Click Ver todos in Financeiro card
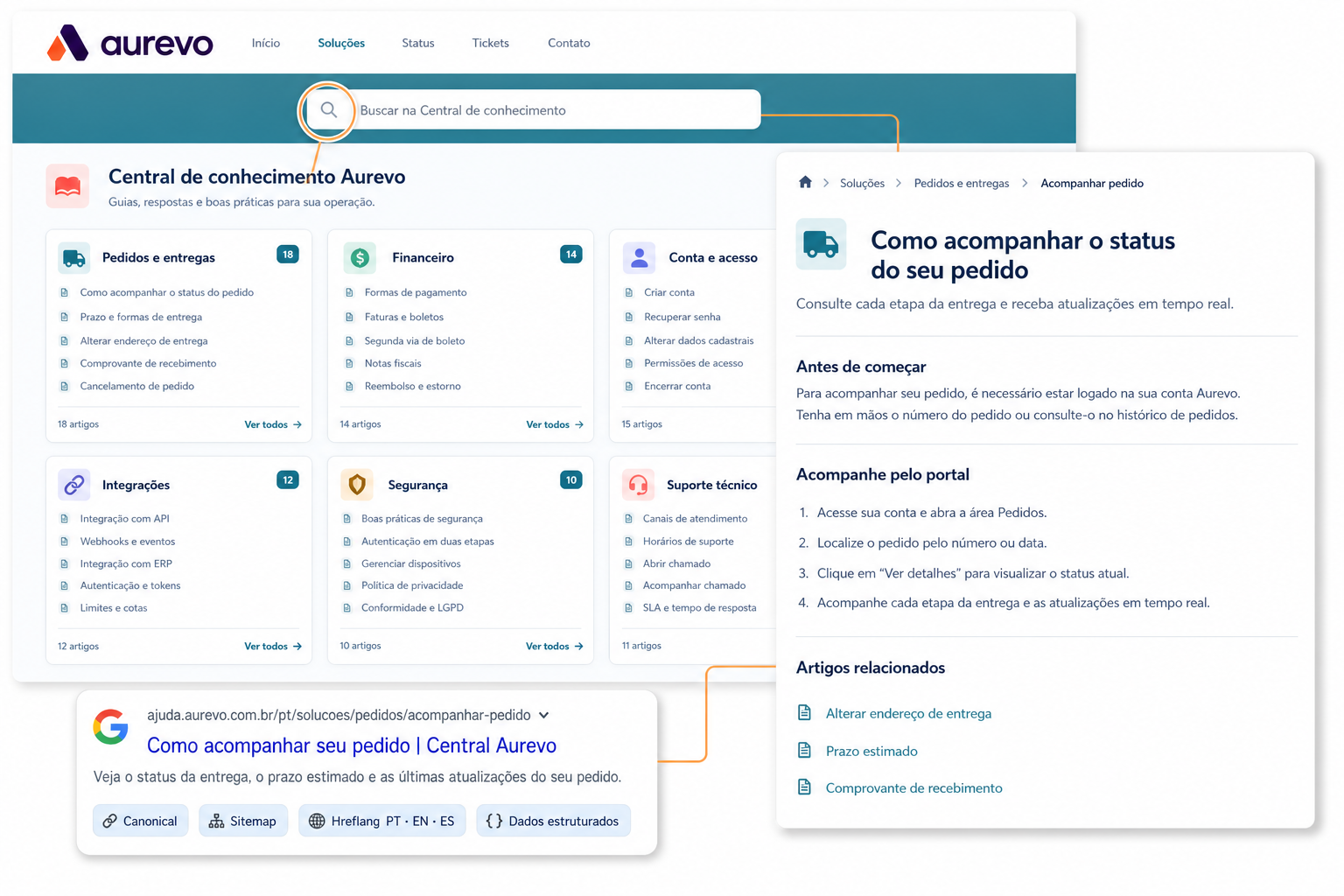Image resolution: width=1344 pixels, height=896 pixels. [555, 424]
